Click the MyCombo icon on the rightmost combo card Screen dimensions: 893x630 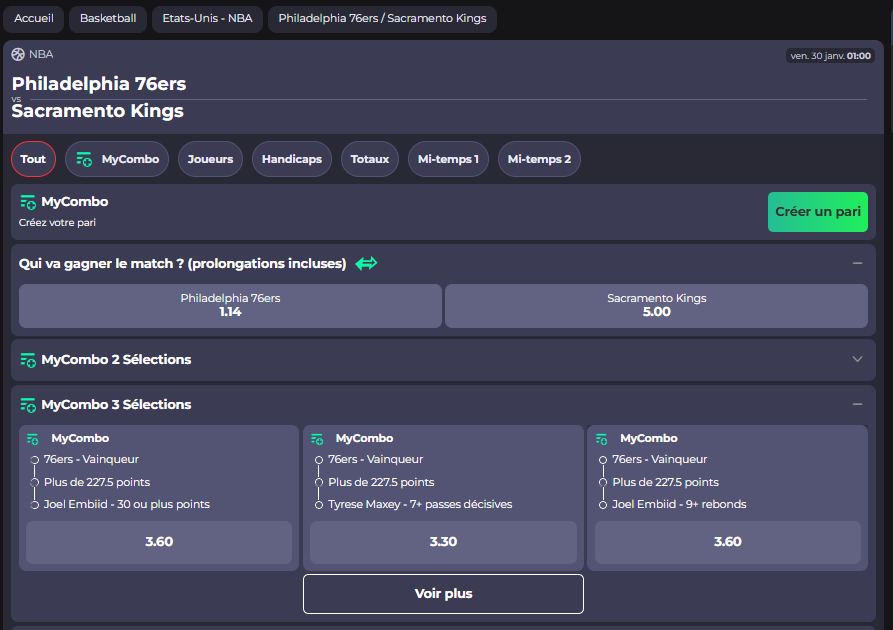click(x=603, y=437)
